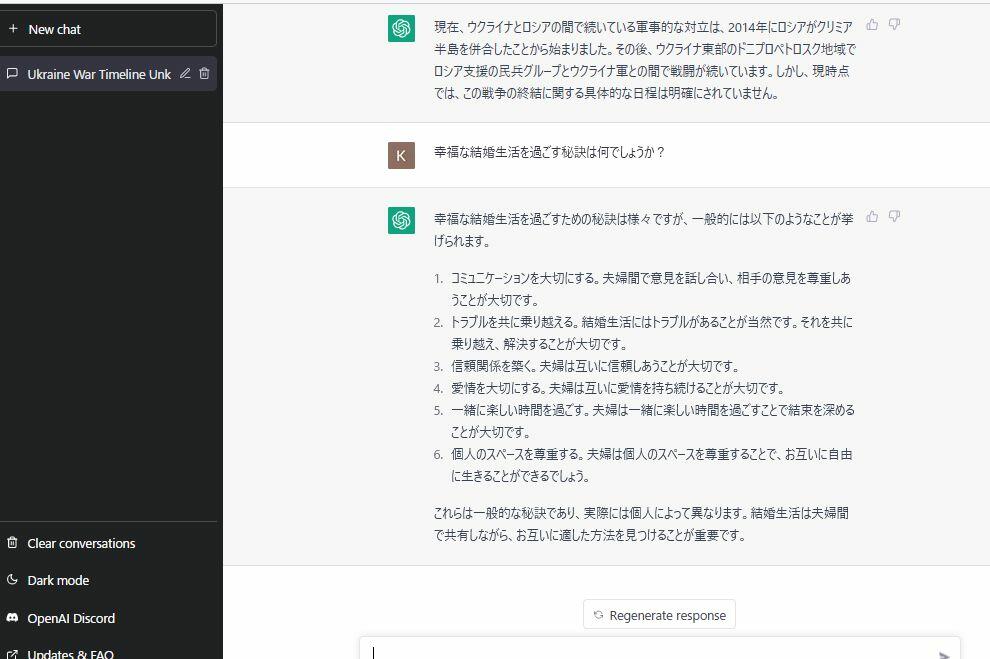Open Ukraine War Timeline conversation
The image size is (990, 659).
pyautogui.click(x=98, y=74)
